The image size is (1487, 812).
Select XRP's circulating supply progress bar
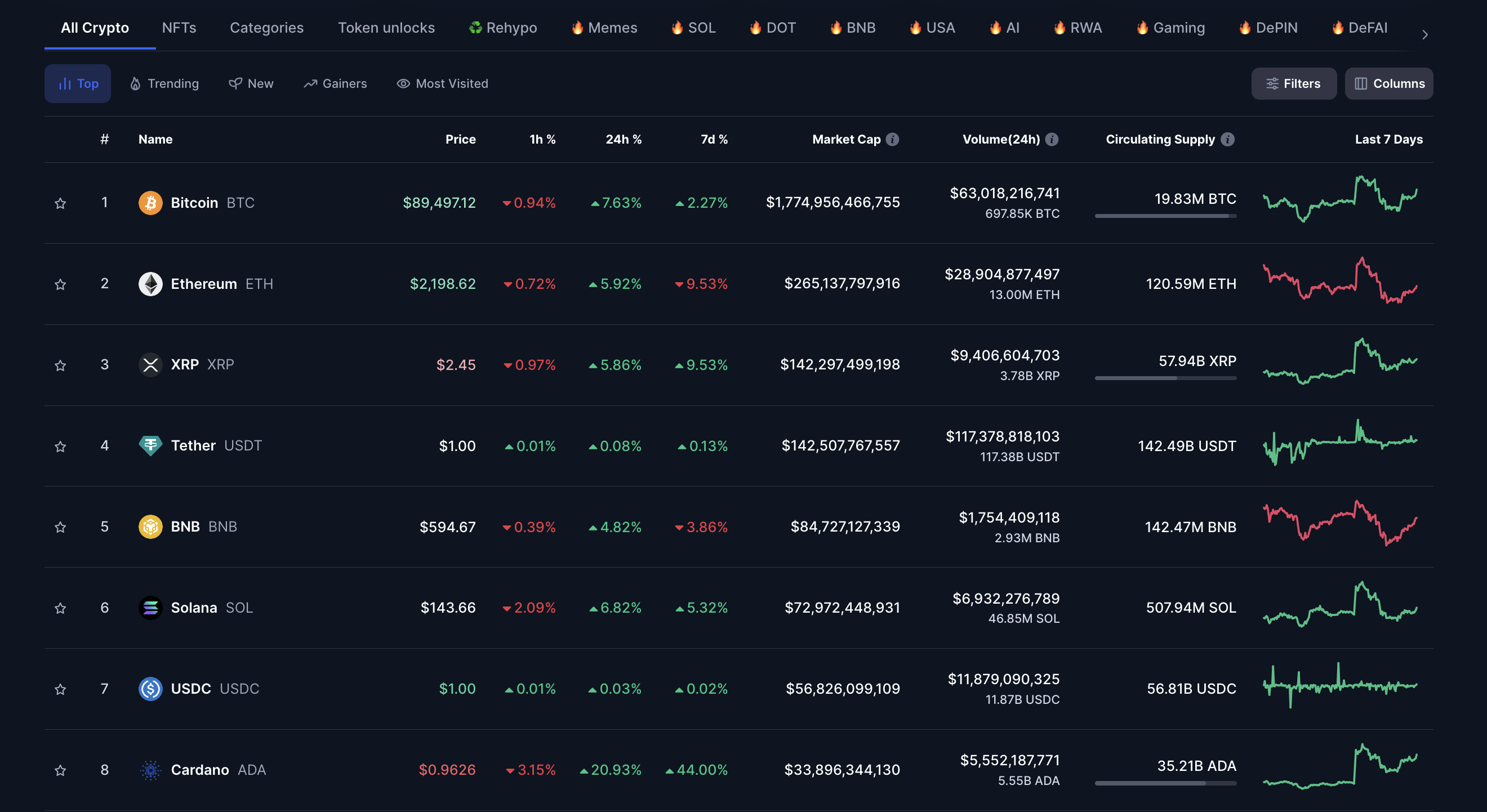[x=1165, y=378]
